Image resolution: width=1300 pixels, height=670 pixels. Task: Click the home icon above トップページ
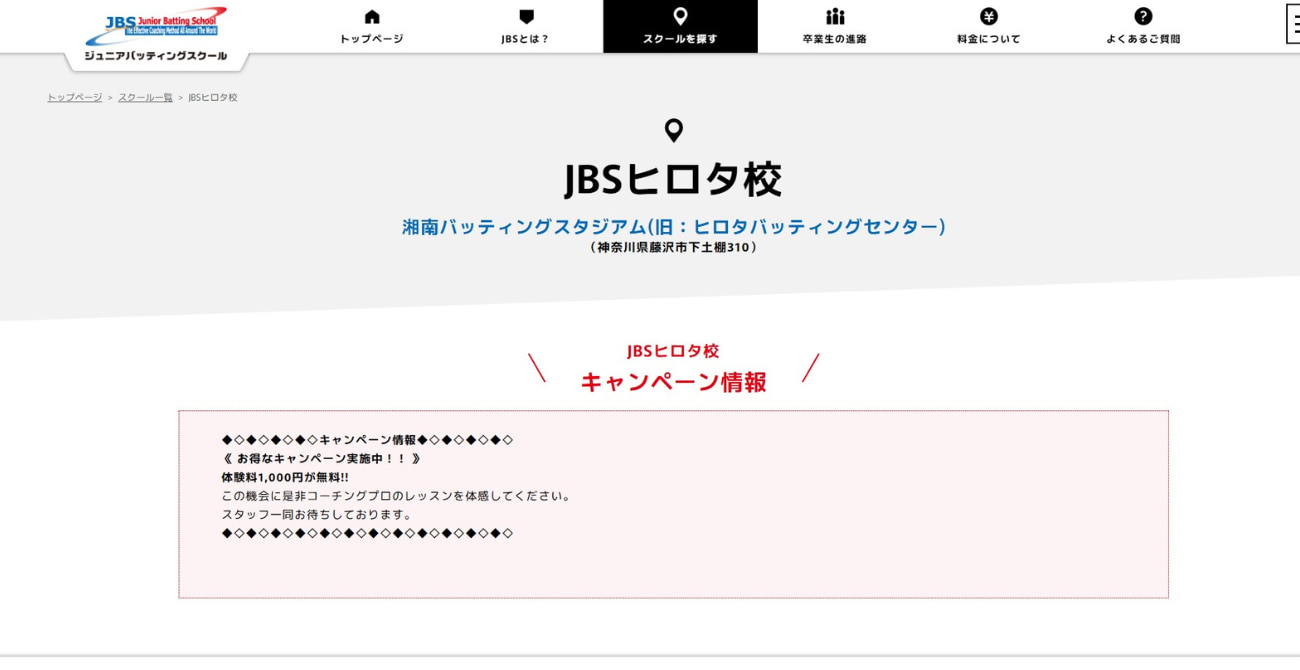pyautogui.click(x=371, y=16)
